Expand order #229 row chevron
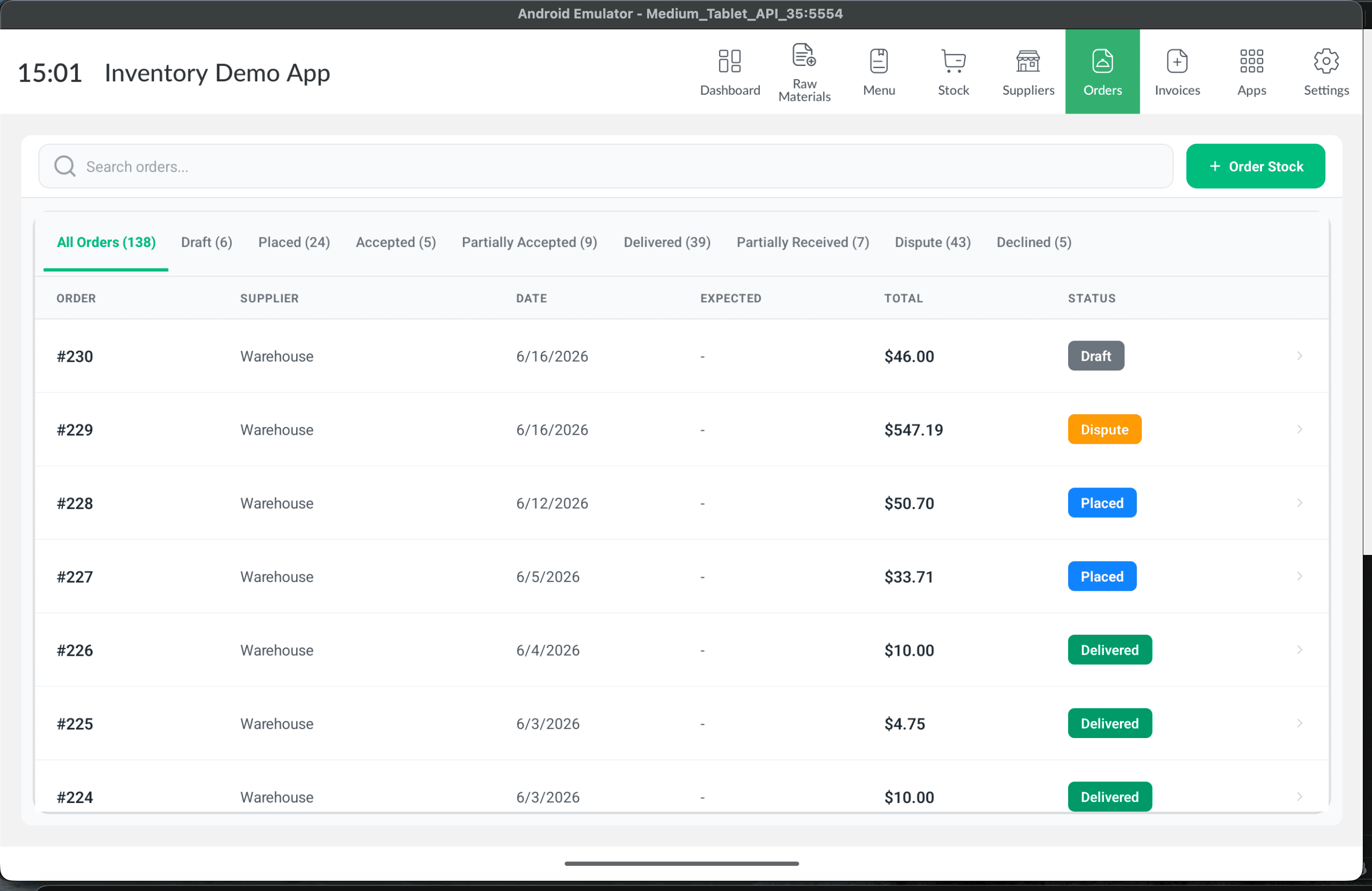The width and height of the screenshot is (1372, 891). (1299, 429)
